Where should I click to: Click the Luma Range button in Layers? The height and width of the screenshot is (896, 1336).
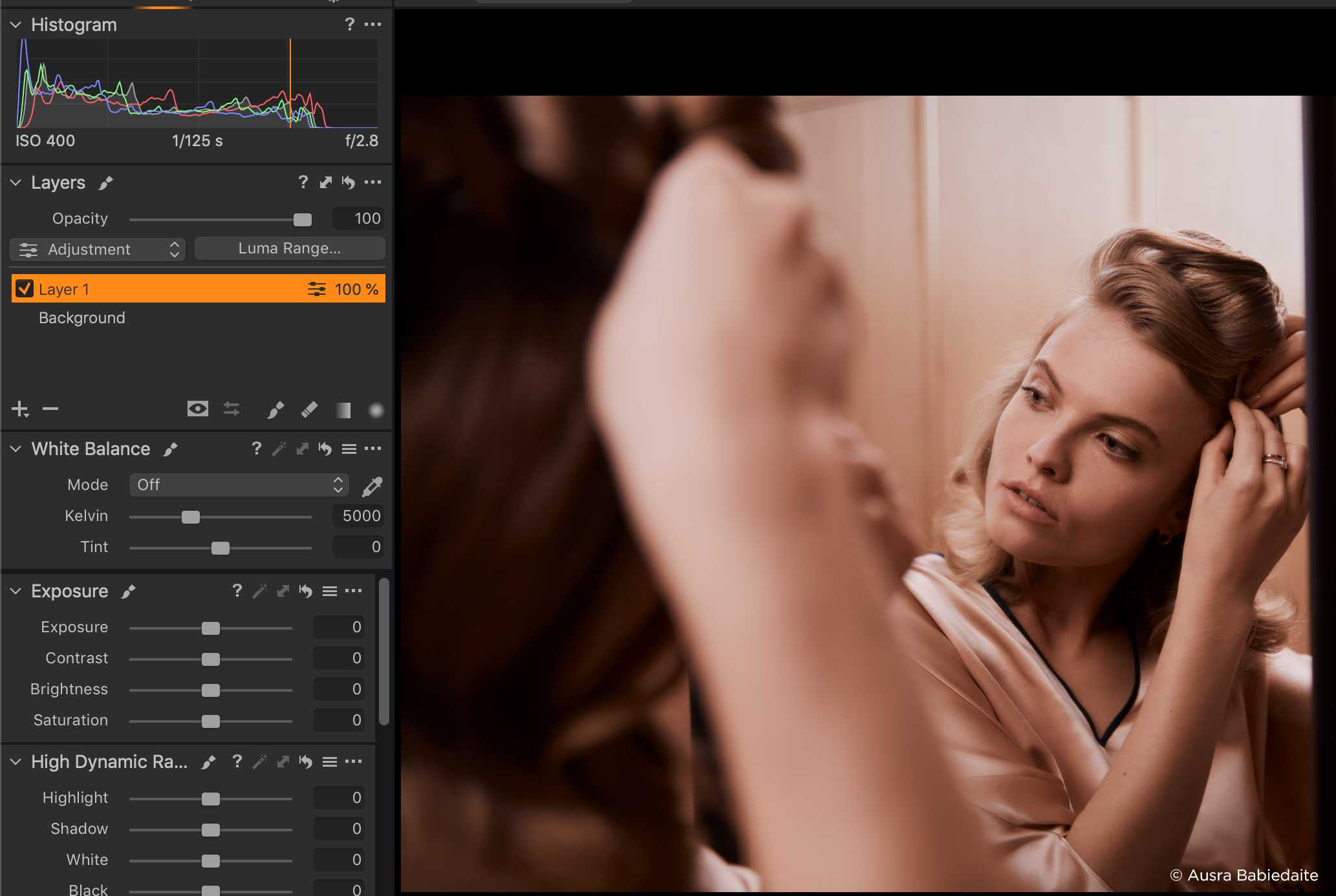point(290,248)
